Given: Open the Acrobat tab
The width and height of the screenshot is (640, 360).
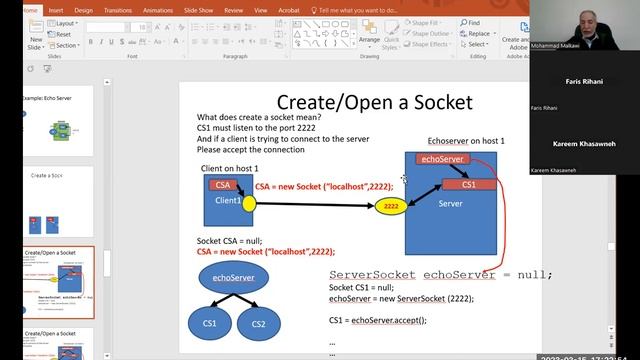Looking at the screenshot, I should click(x=289, y=10).
